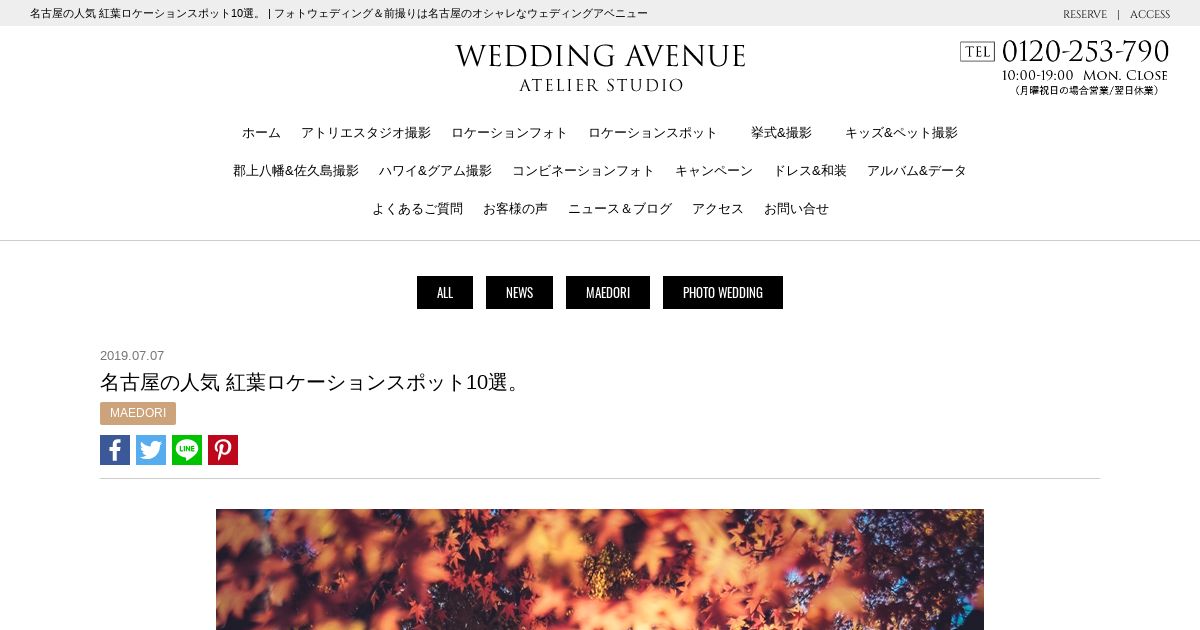The height and width of the screenshot is (630, 1200).
Task: Open お問い合せ menu item
Action: click(x=796, y=209)
